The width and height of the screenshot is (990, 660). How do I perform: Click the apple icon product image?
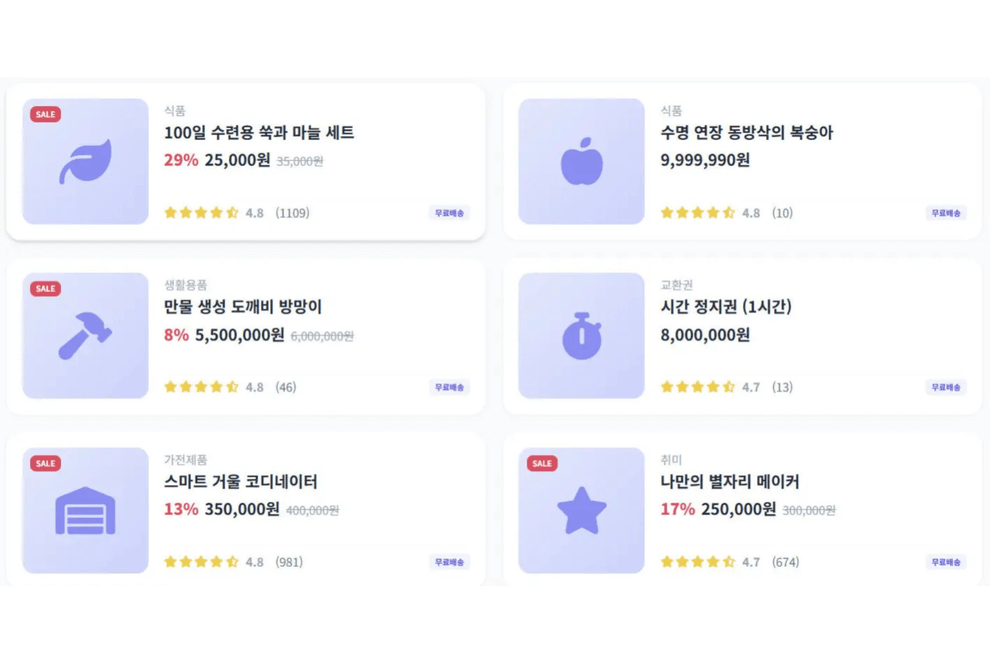[x=581, y=161]
